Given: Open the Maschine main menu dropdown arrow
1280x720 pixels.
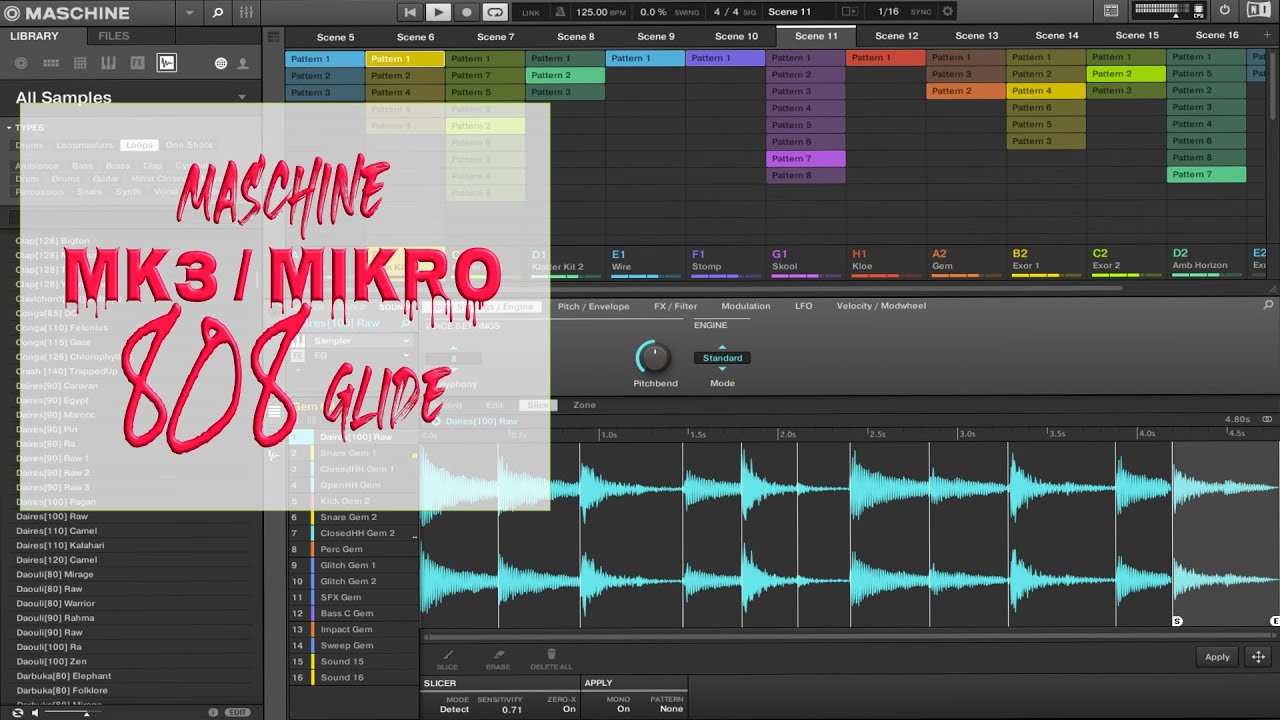Looking at the screenshot, I should tap(190, 13).
